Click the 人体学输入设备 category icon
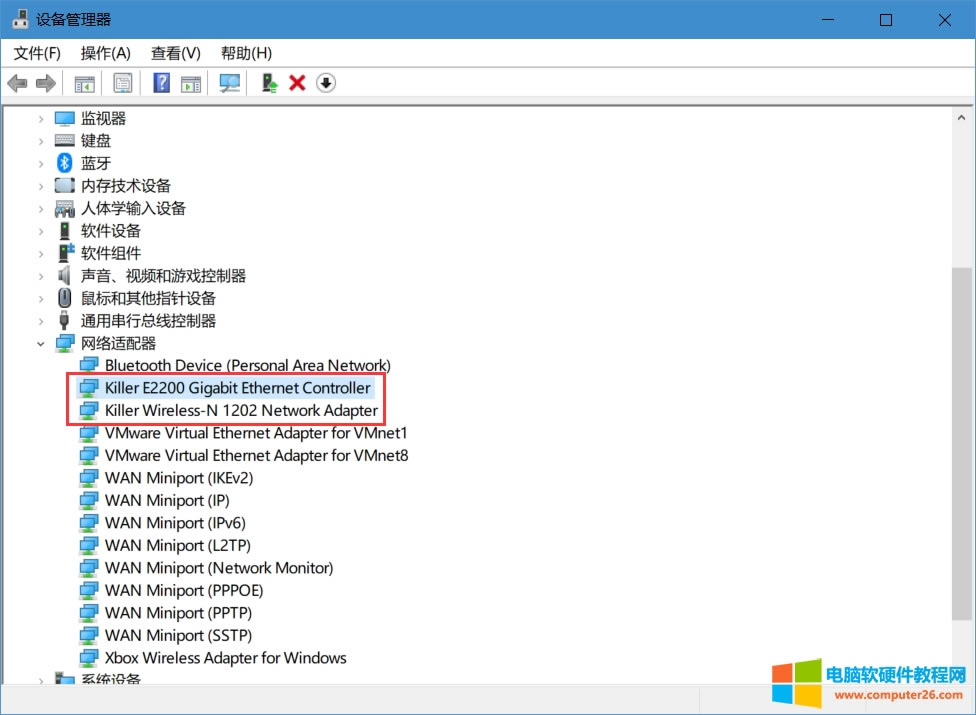 click(65, 208)
